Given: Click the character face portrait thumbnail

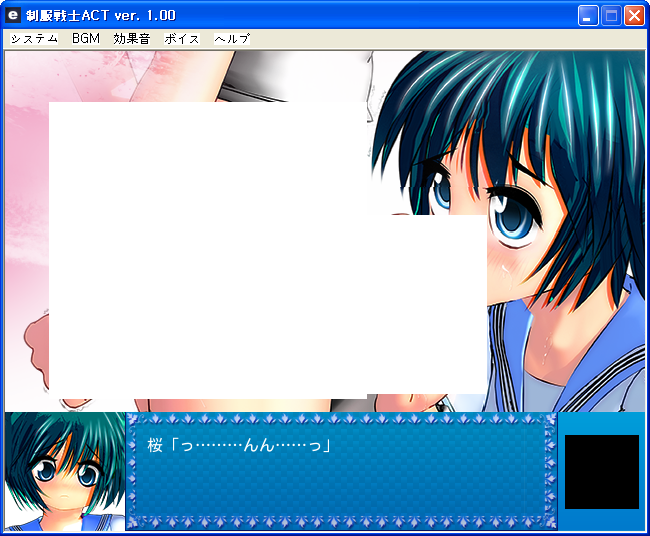Looking at the screenshot, I should click(65, 472).
